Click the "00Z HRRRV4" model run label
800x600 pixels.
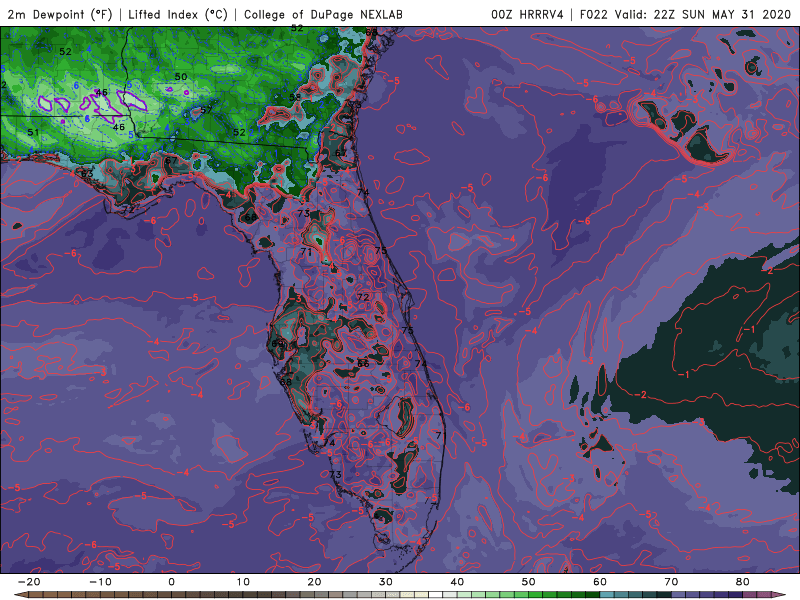pos(527,14)
